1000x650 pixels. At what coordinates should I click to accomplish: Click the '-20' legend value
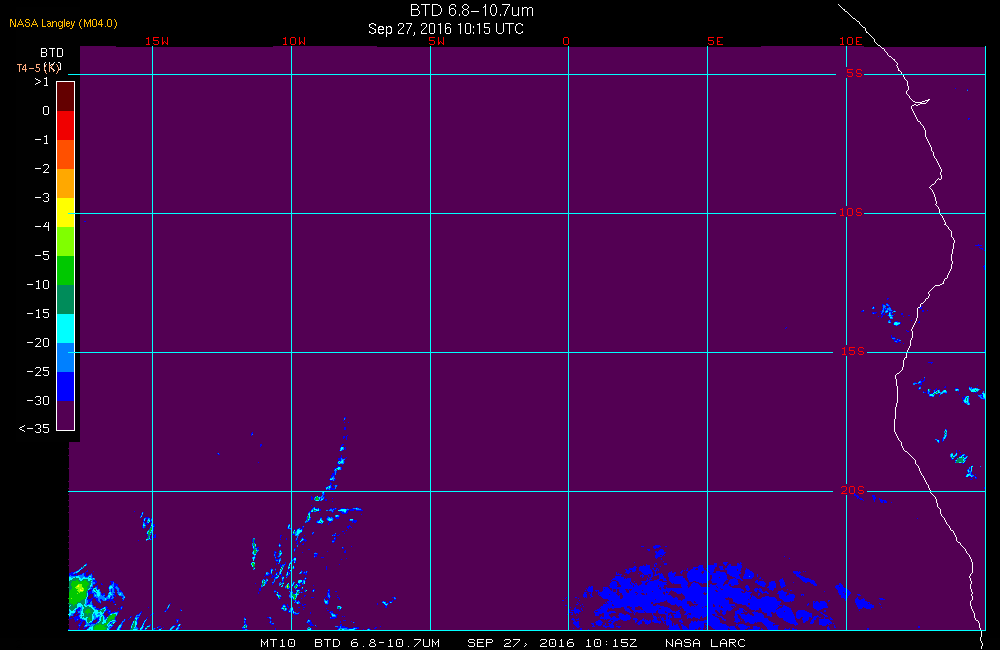pyautogui.click(x=38, y=343)
